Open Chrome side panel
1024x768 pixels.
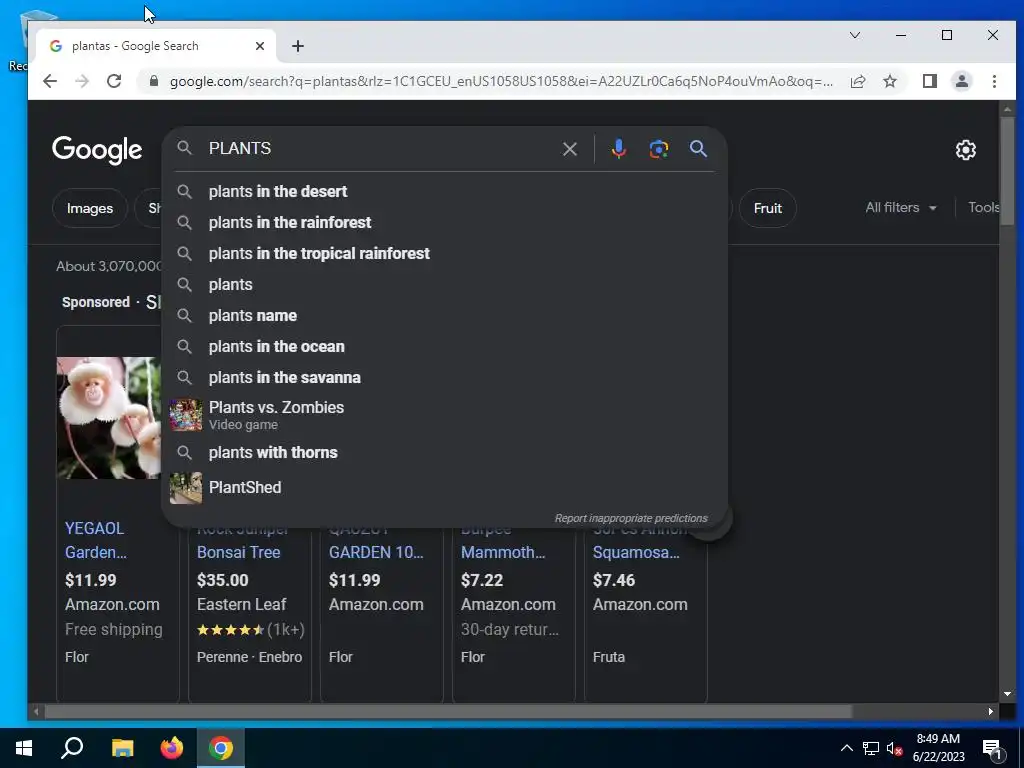[929, 81]
